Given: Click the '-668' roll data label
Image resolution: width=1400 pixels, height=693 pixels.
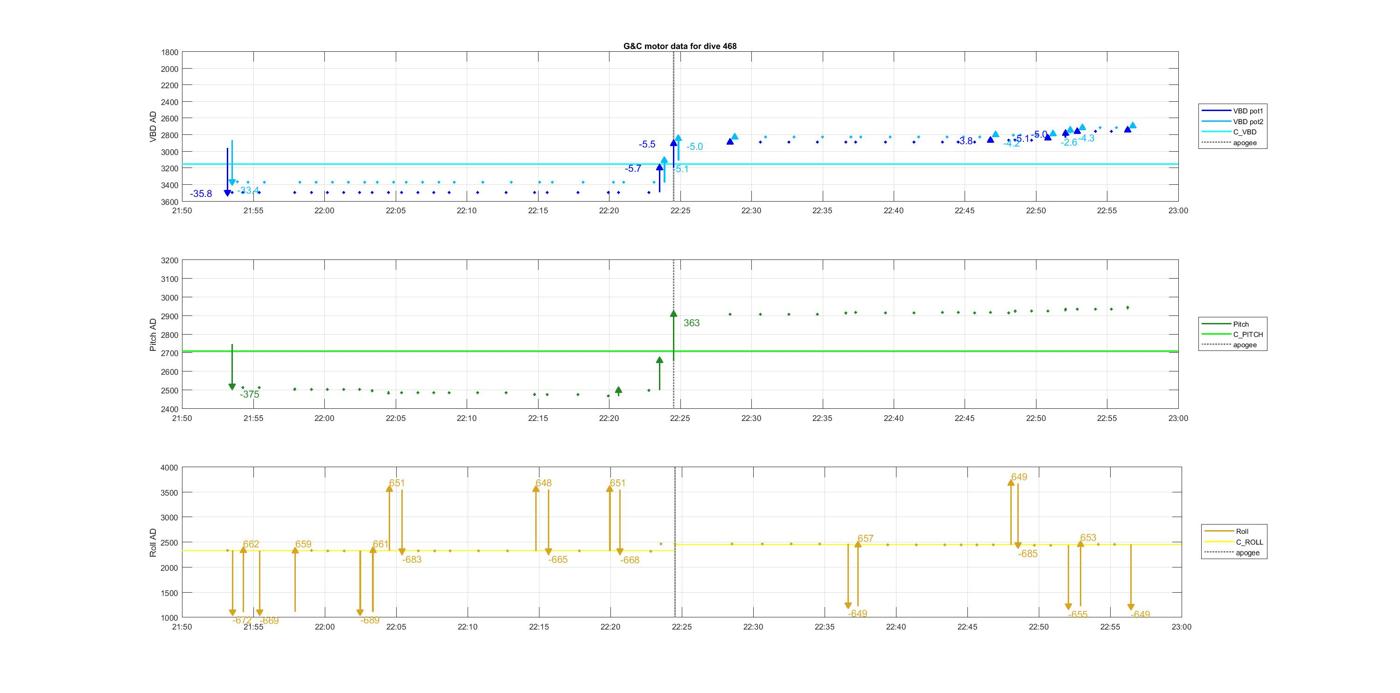Looking at the screenshot, I should pyautogui.click(x=630, y=561).
